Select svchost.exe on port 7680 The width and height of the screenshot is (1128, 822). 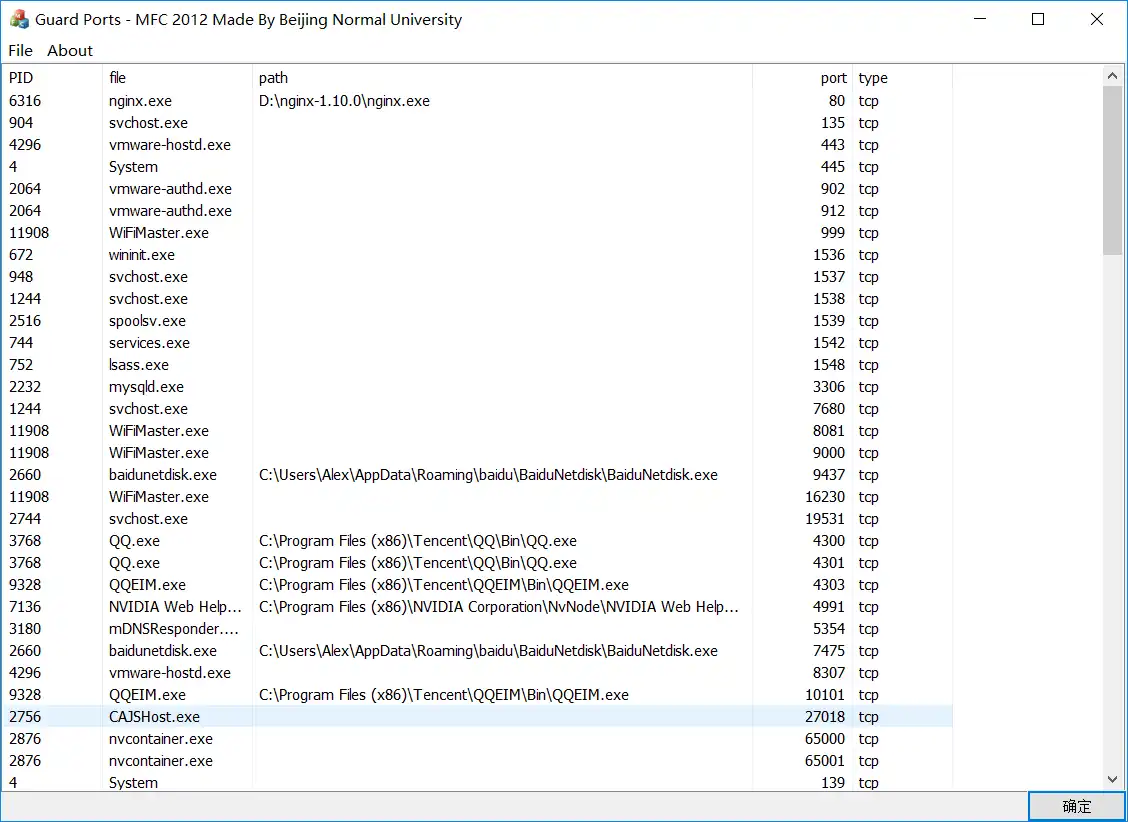pyautogui.click(x=478, y=408)
